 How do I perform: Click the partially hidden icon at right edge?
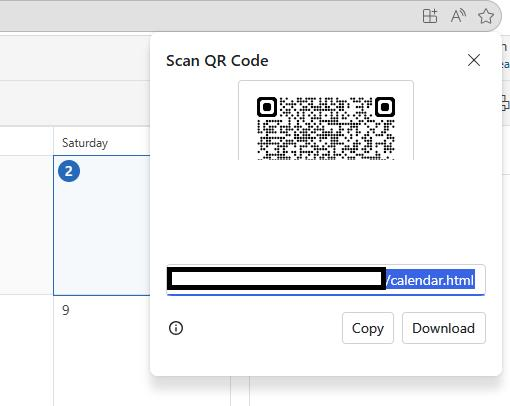click(x=506, y=102)
